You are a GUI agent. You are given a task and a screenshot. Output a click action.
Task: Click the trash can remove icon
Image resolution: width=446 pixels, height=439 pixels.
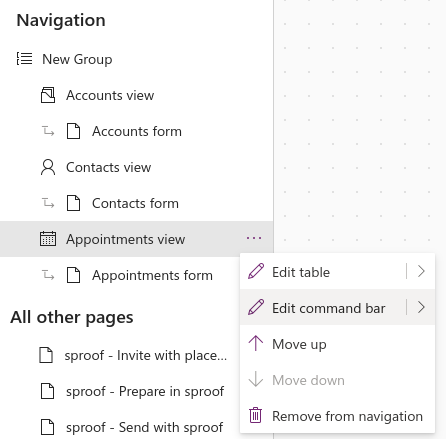[255, 415]
